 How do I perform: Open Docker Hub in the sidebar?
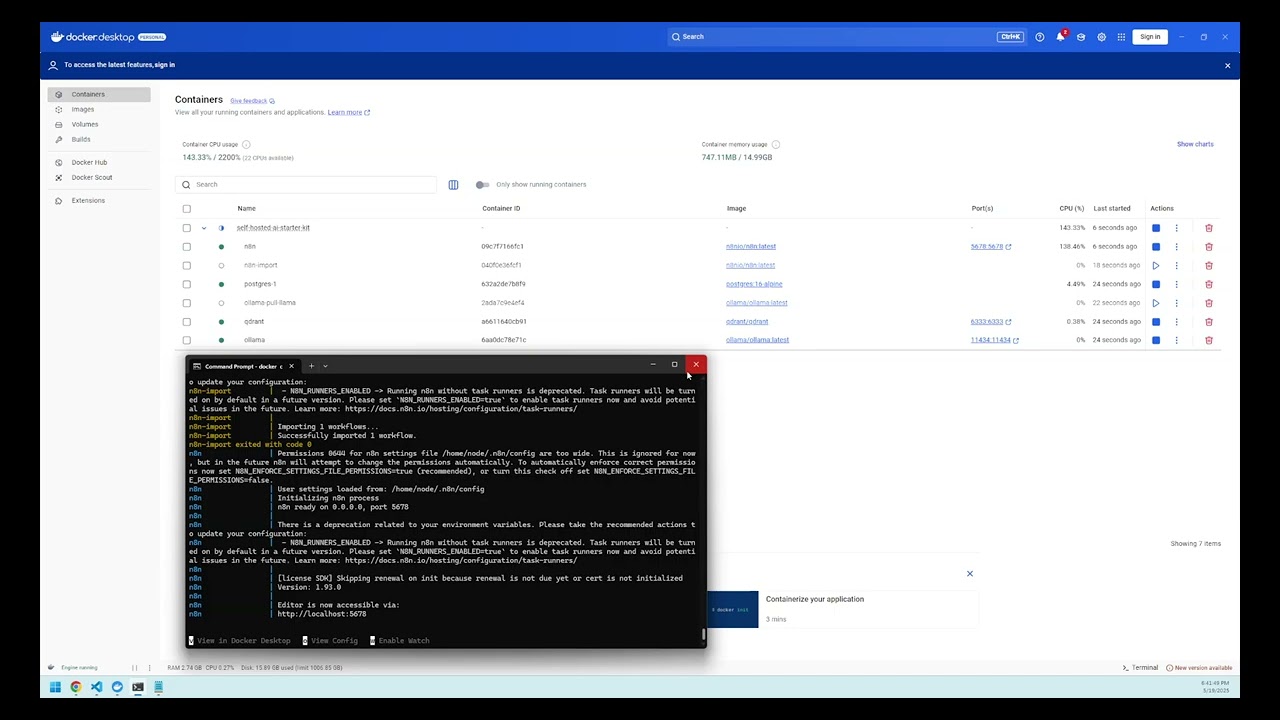[x=99, y=162]
